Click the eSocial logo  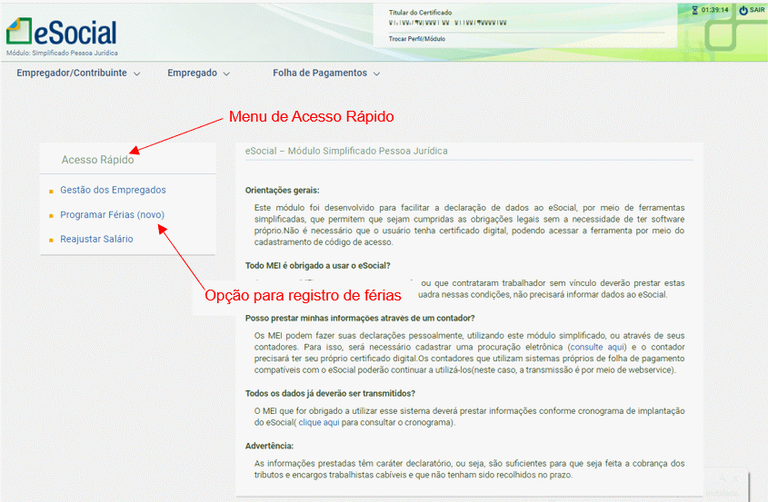(x=61, y=32)
